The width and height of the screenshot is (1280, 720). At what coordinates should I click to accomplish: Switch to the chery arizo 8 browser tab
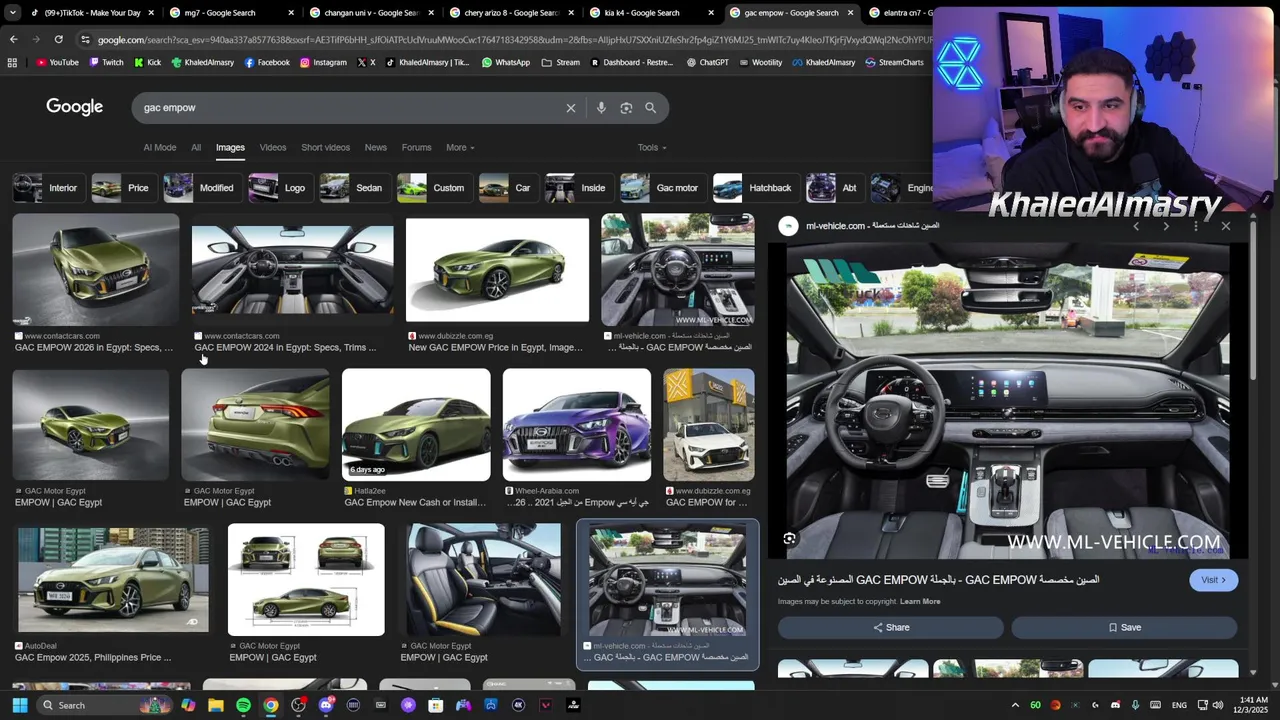(510, 13)
